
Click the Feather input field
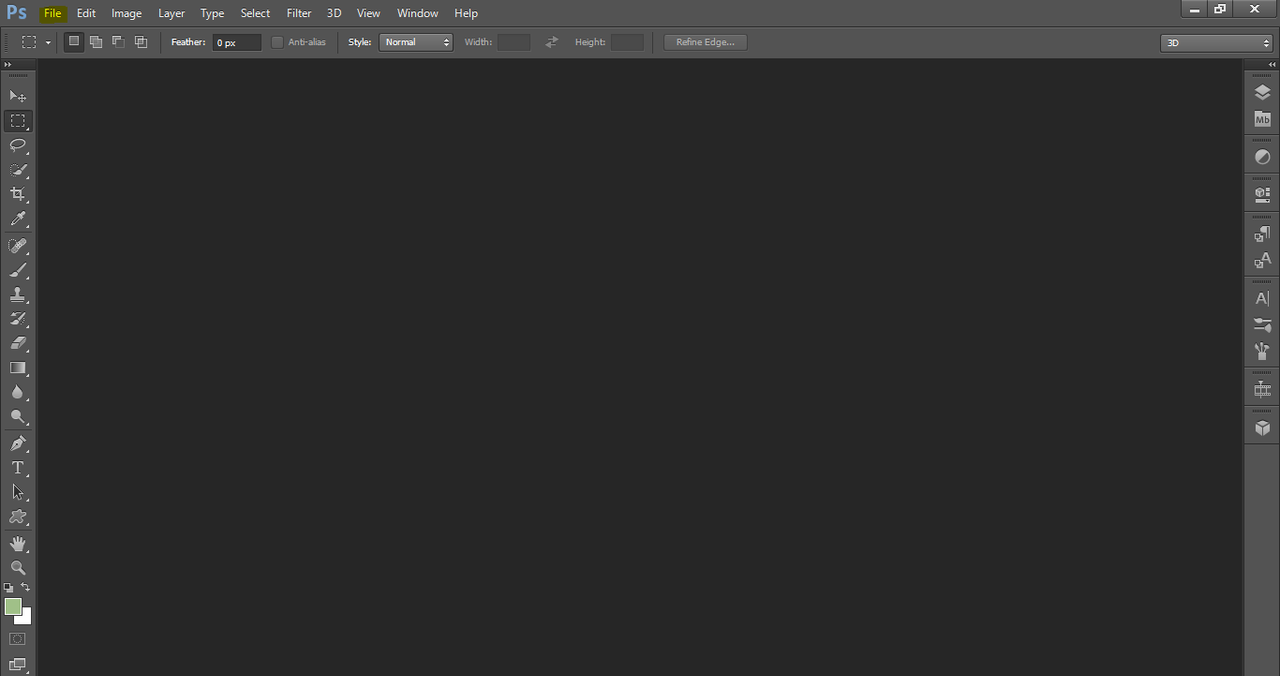coord(237,42)
